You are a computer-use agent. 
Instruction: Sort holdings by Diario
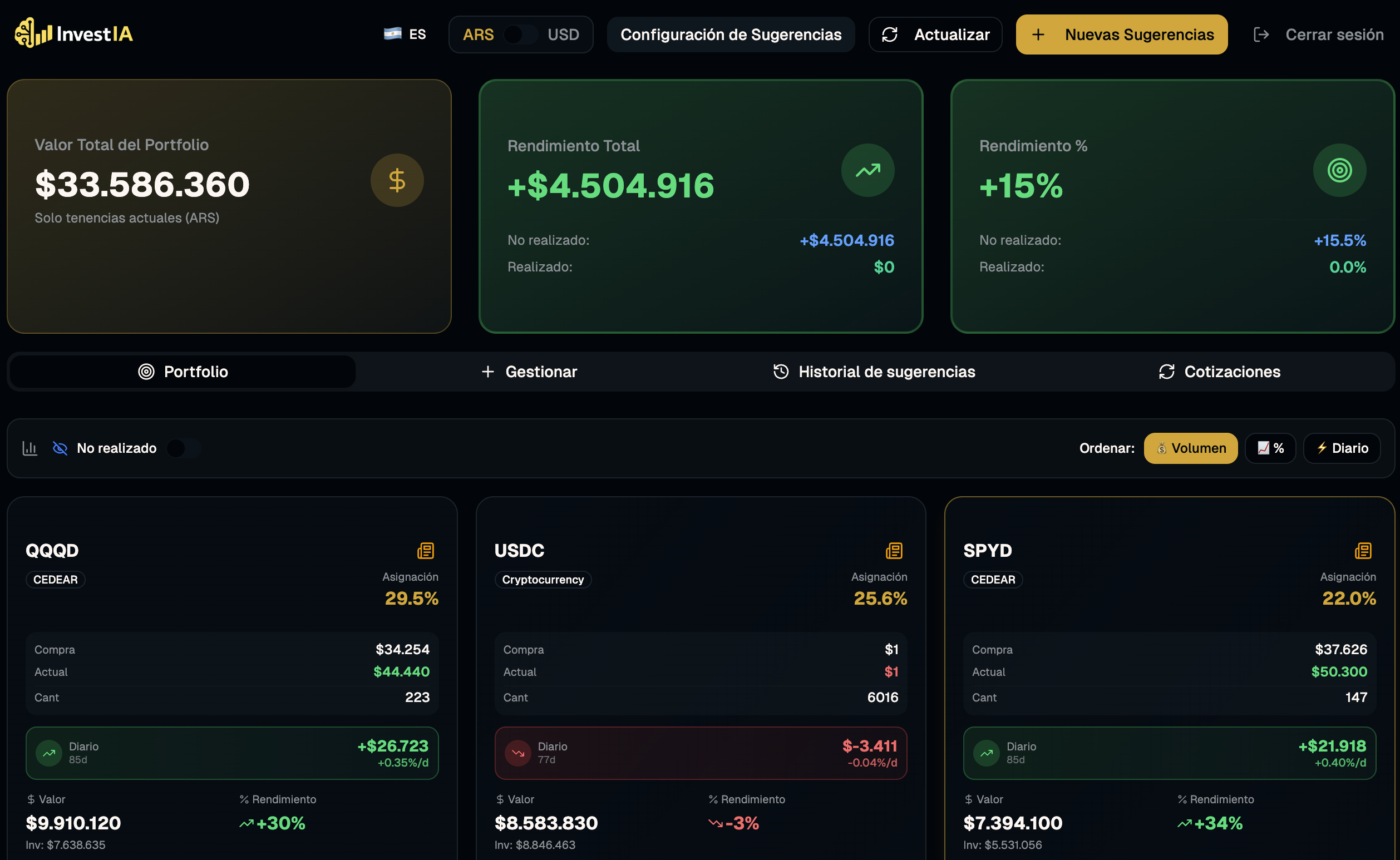(x=1342, y=448)
